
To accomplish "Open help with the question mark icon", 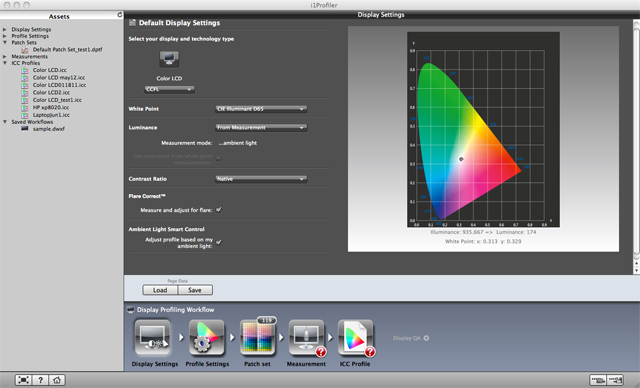I will click(x=40, y=380).
